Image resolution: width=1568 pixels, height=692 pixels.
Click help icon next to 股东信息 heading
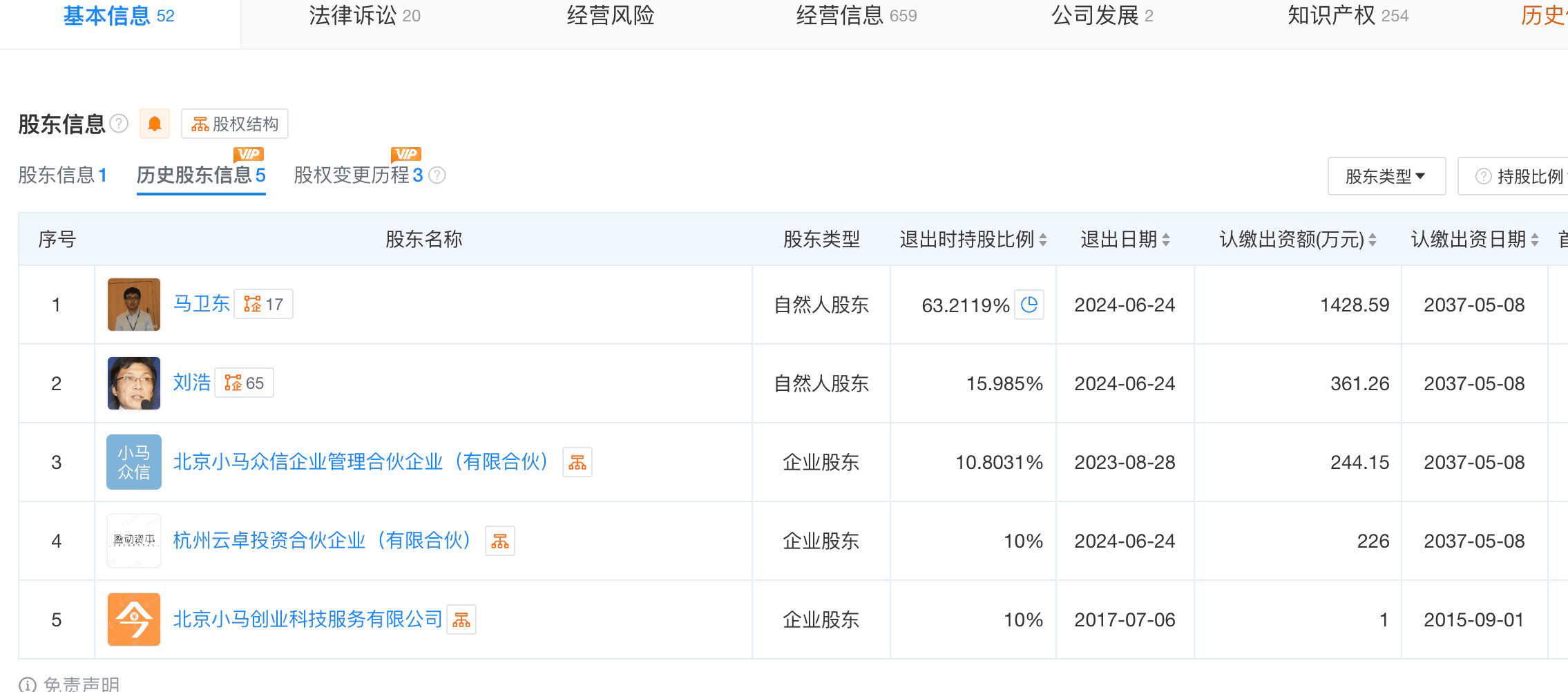119,124
